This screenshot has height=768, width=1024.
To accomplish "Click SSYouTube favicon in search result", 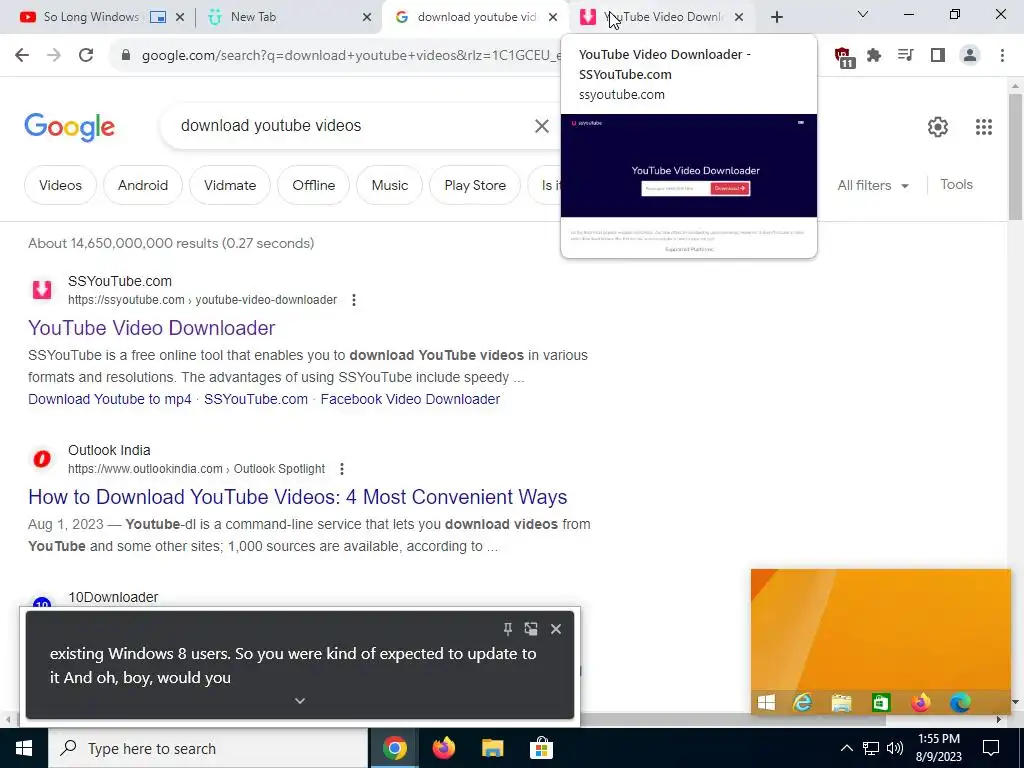I will click(42, 289).
